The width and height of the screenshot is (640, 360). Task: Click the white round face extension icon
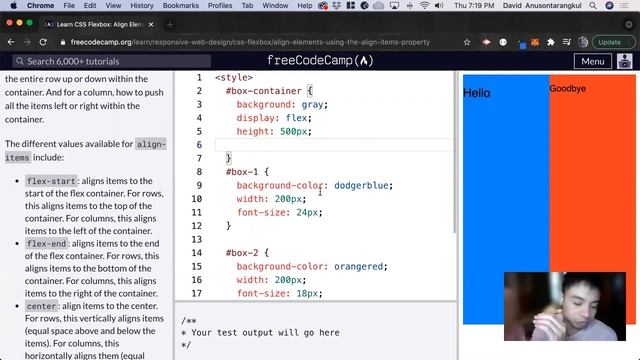[503, 42]
